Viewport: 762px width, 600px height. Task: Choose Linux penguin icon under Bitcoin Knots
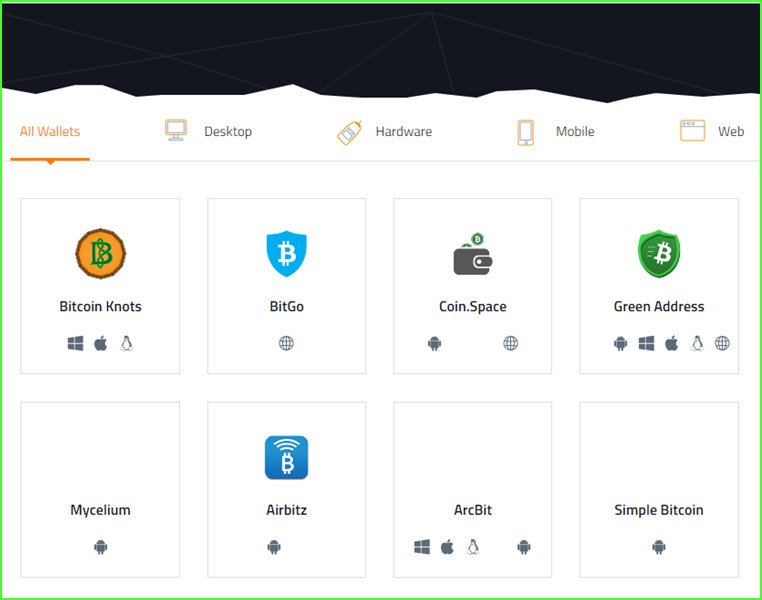[126, 343]
